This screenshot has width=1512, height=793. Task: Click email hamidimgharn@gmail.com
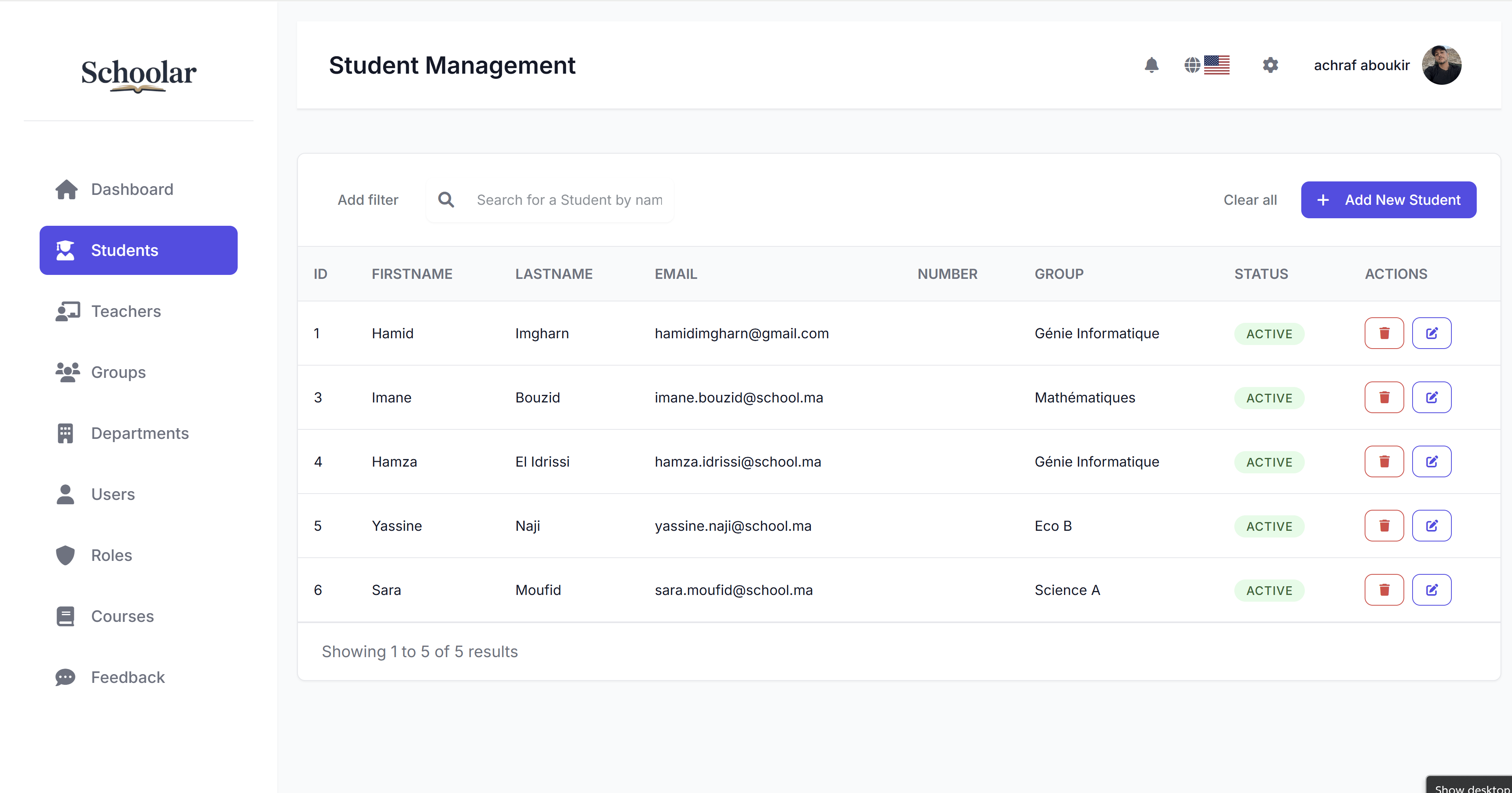coord(741,334)
